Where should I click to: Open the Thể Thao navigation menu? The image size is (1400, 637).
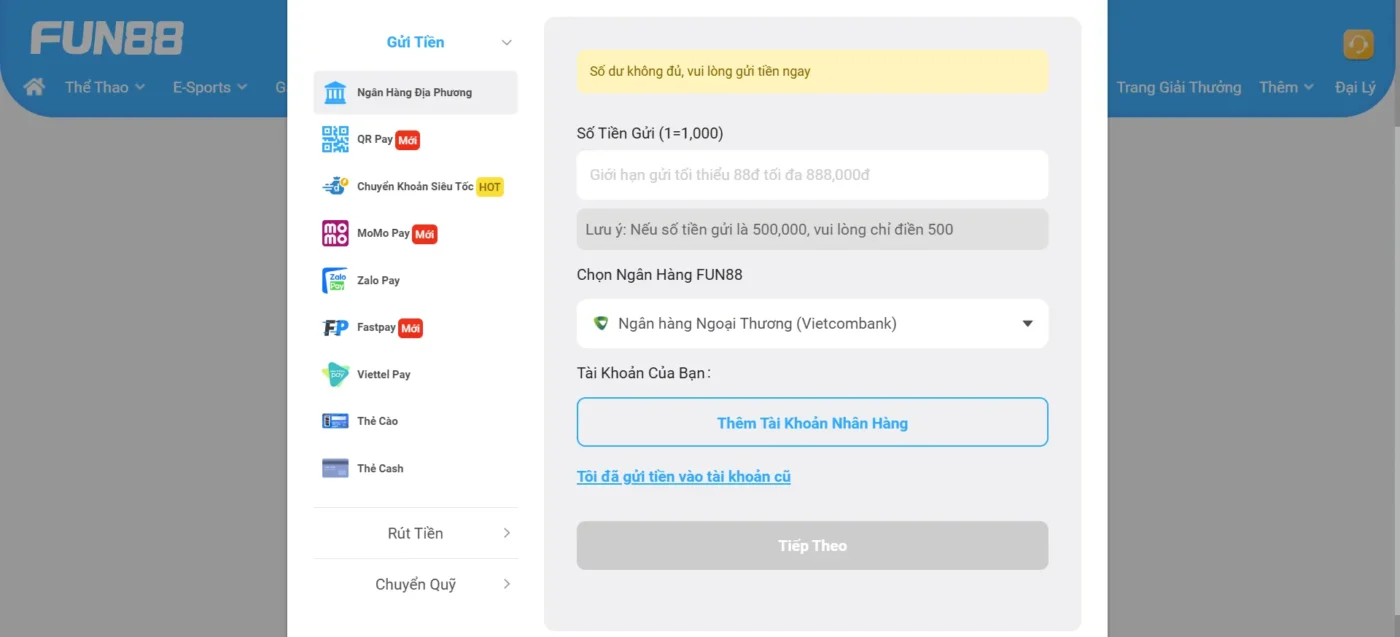[x=105, y=87]
